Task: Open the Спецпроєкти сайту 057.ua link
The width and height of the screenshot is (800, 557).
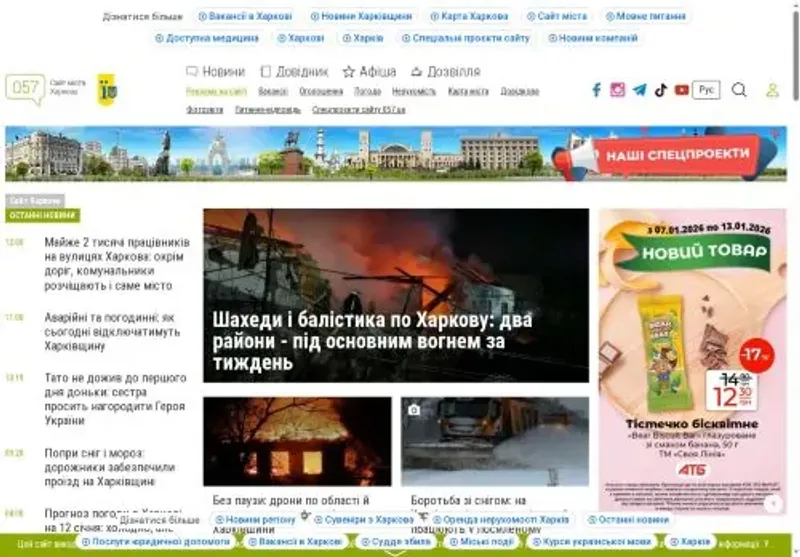Action: pyautogui.click(x=359, y=109)
